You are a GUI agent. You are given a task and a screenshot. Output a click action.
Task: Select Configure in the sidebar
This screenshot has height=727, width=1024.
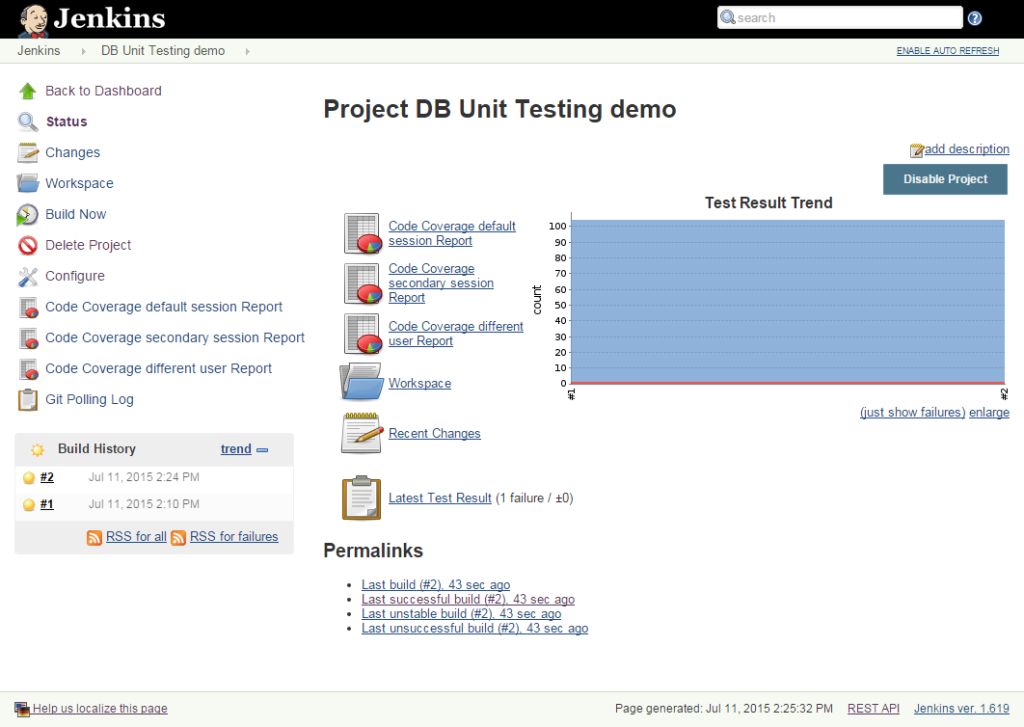click(x=75, y=276)
